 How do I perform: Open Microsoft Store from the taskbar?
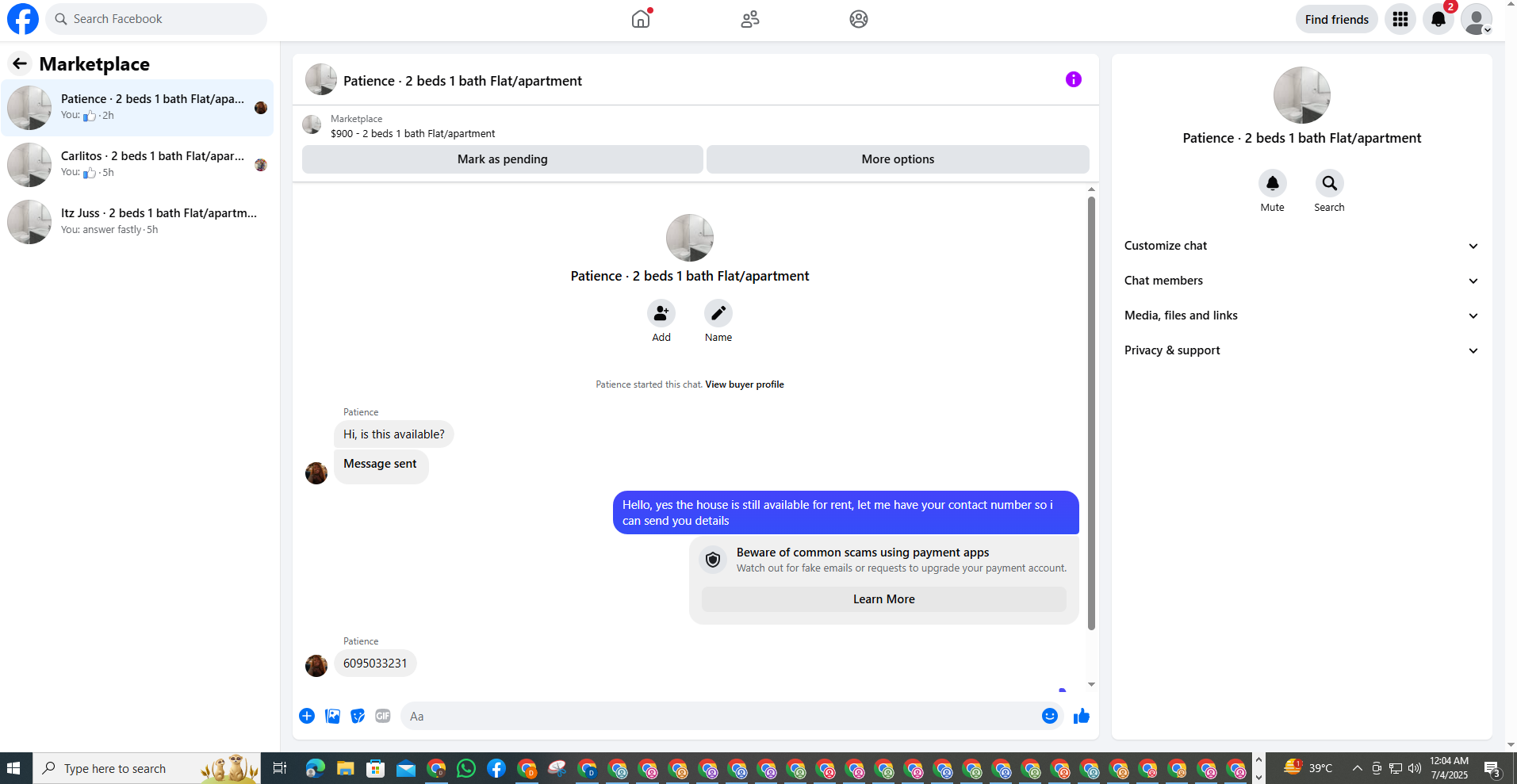click(375, 768)
